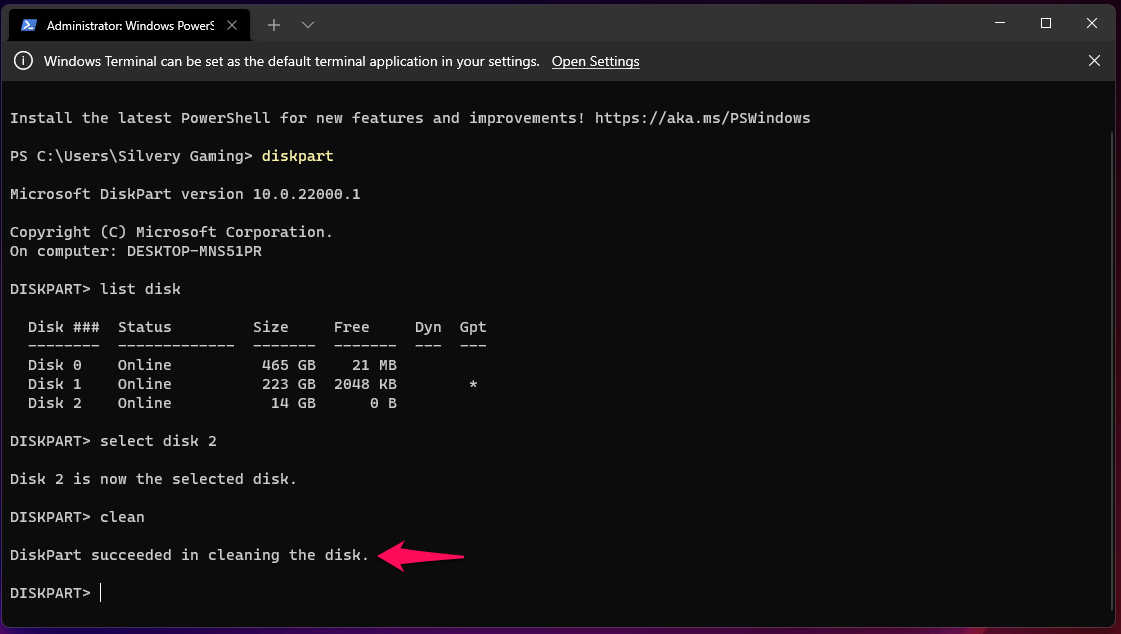Click the yellow 'diskpart' command text
Viewport: 1121px width, 634px height.
tap(297, 156)
